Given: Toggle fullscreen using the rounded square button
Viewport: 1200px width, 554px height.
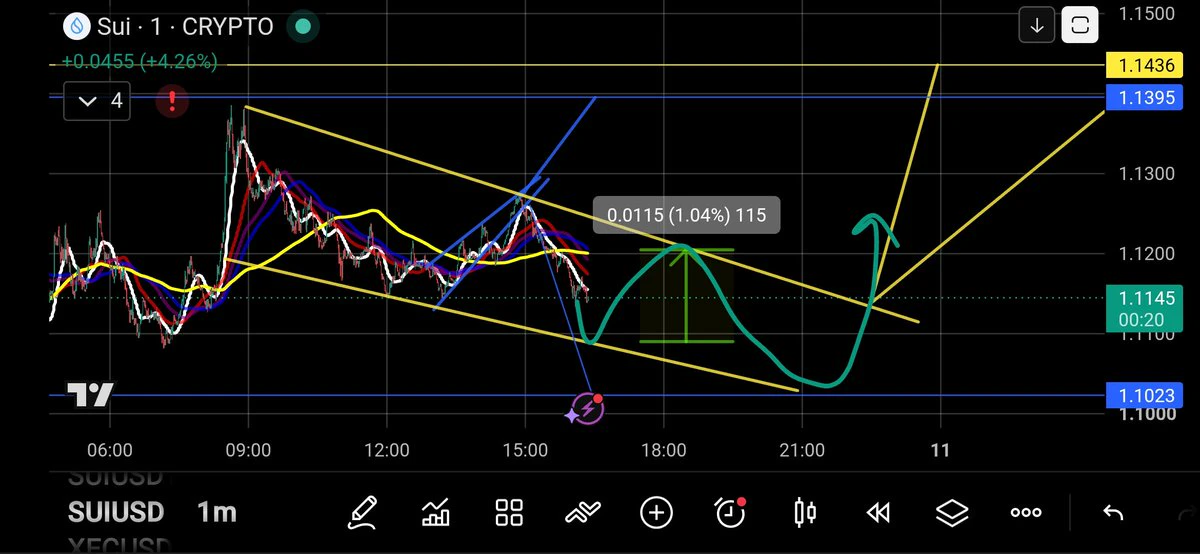Looking at the screenshot, I should pos(1080,26).
